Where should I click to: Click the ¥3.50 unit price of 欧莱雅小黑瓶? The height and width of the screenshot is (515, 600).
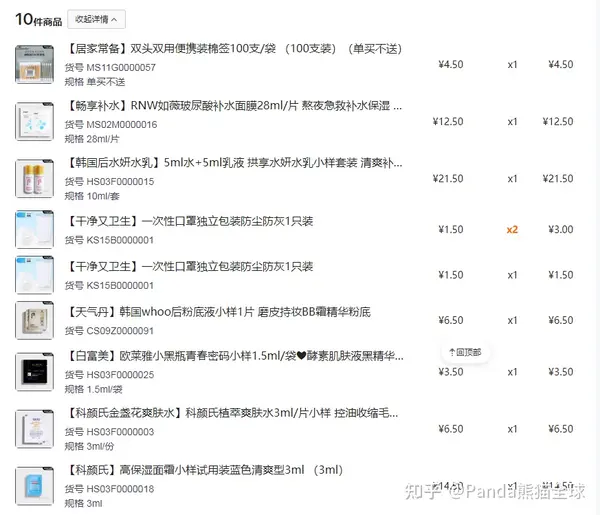(x=451, y=372)
